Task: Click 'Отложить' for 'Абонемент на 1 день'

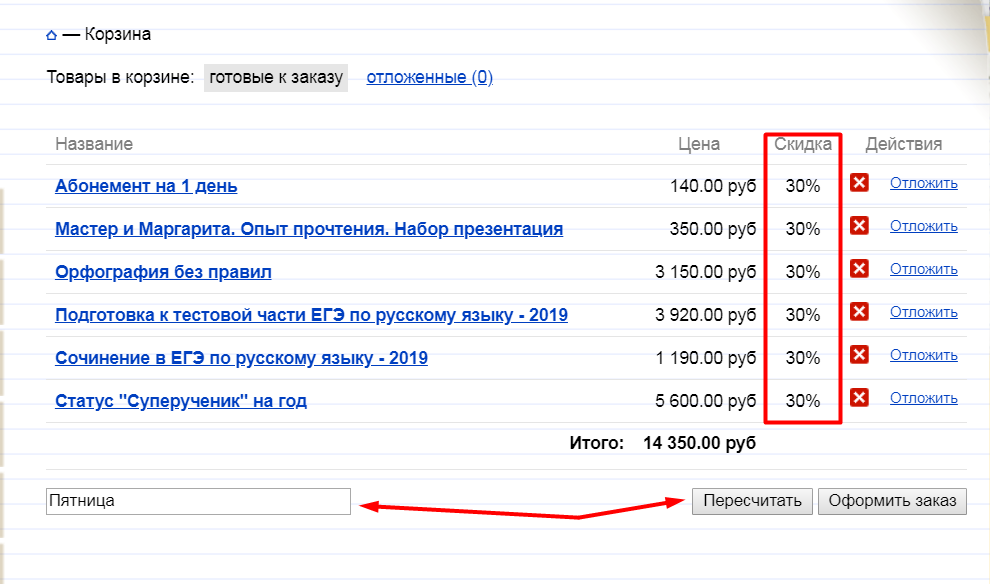Action: [x=923, y=183]
